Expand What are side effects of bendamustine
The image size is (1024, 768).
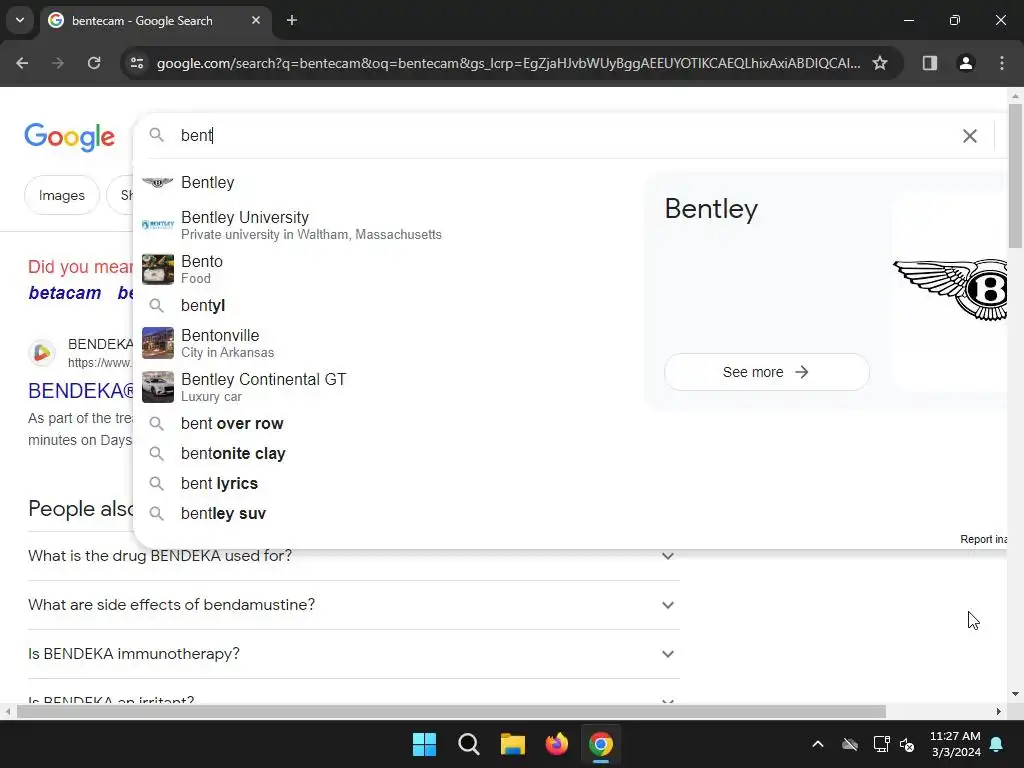pos(353,605)
